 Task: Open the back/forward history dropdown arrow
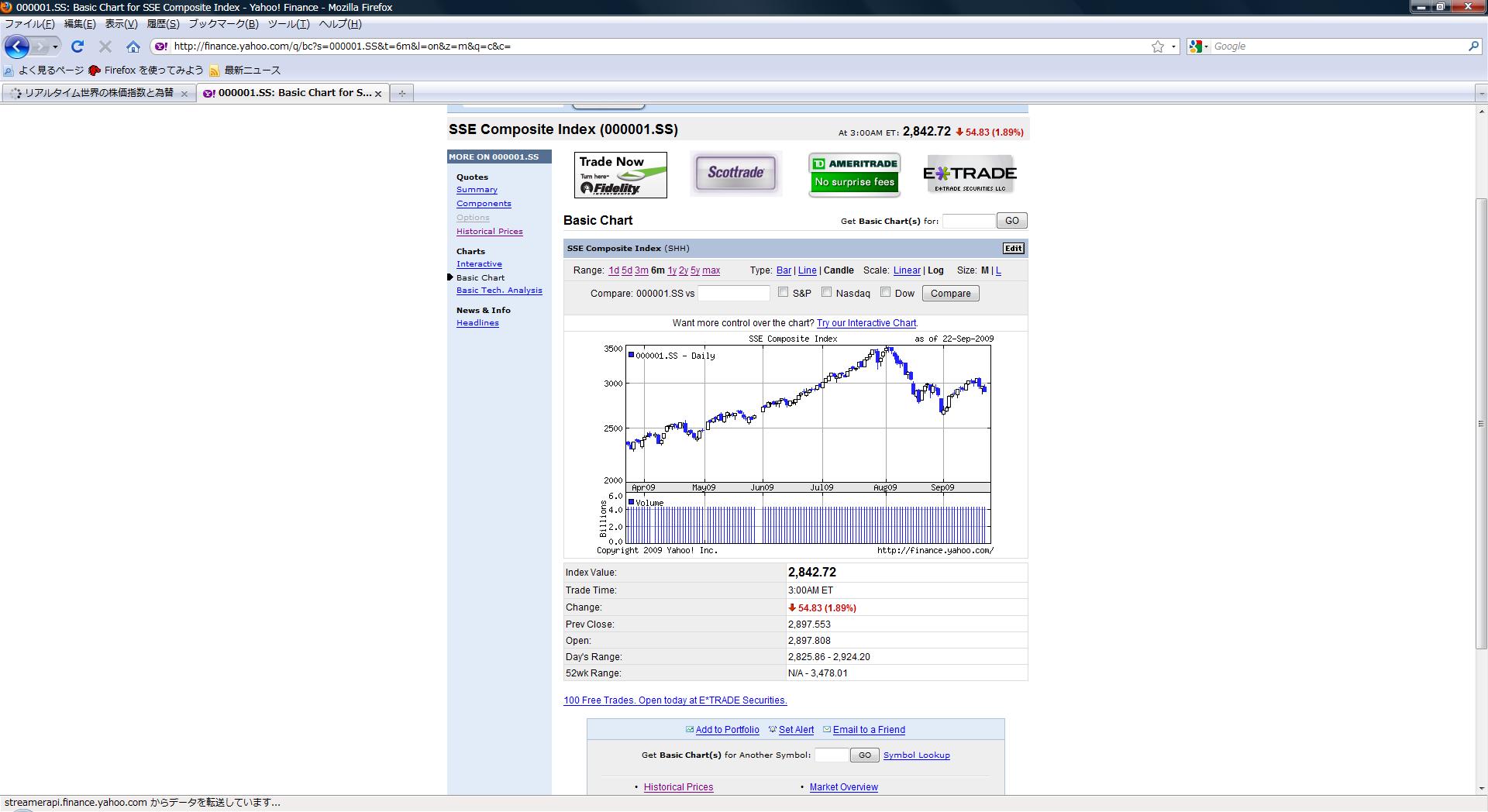[x=55, y=46]
